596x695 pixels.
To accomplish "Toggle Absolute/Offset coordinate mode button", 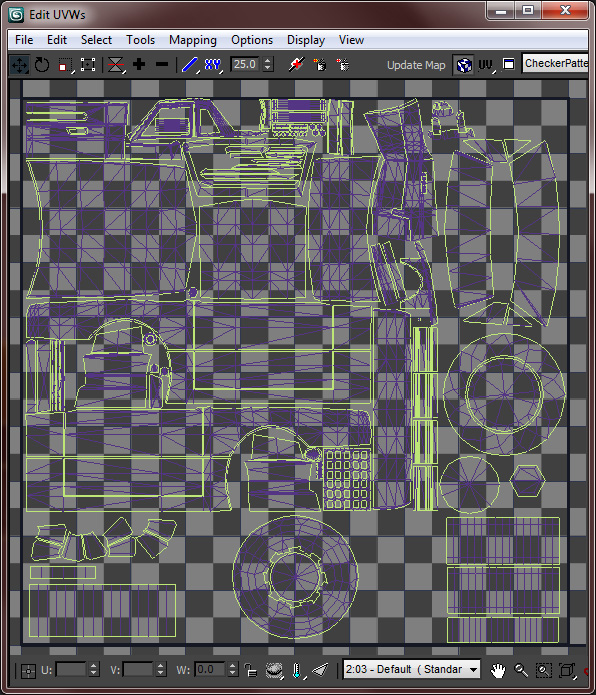I will click(28, 671).
